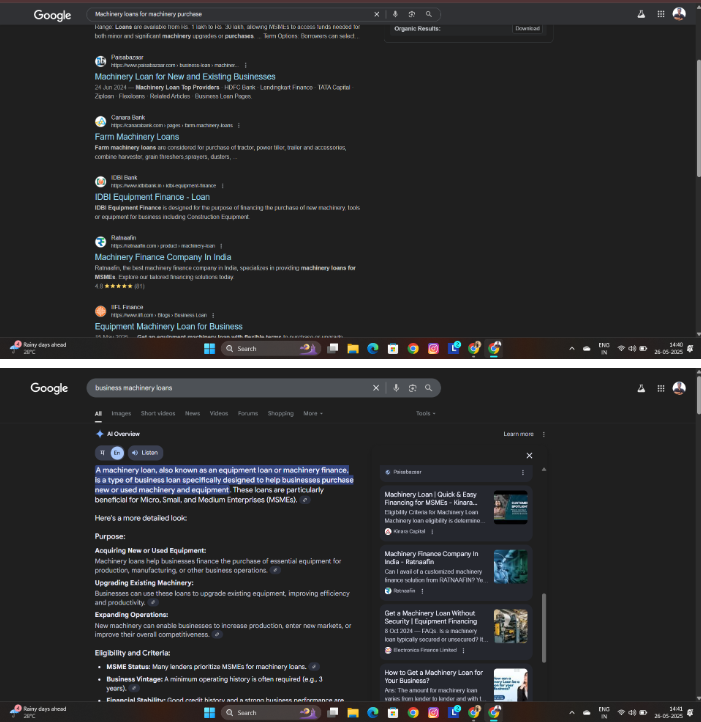Start voice search beside 'Machinery loans for machinery purchase'
701x722 pixels.
pos(395,14)
